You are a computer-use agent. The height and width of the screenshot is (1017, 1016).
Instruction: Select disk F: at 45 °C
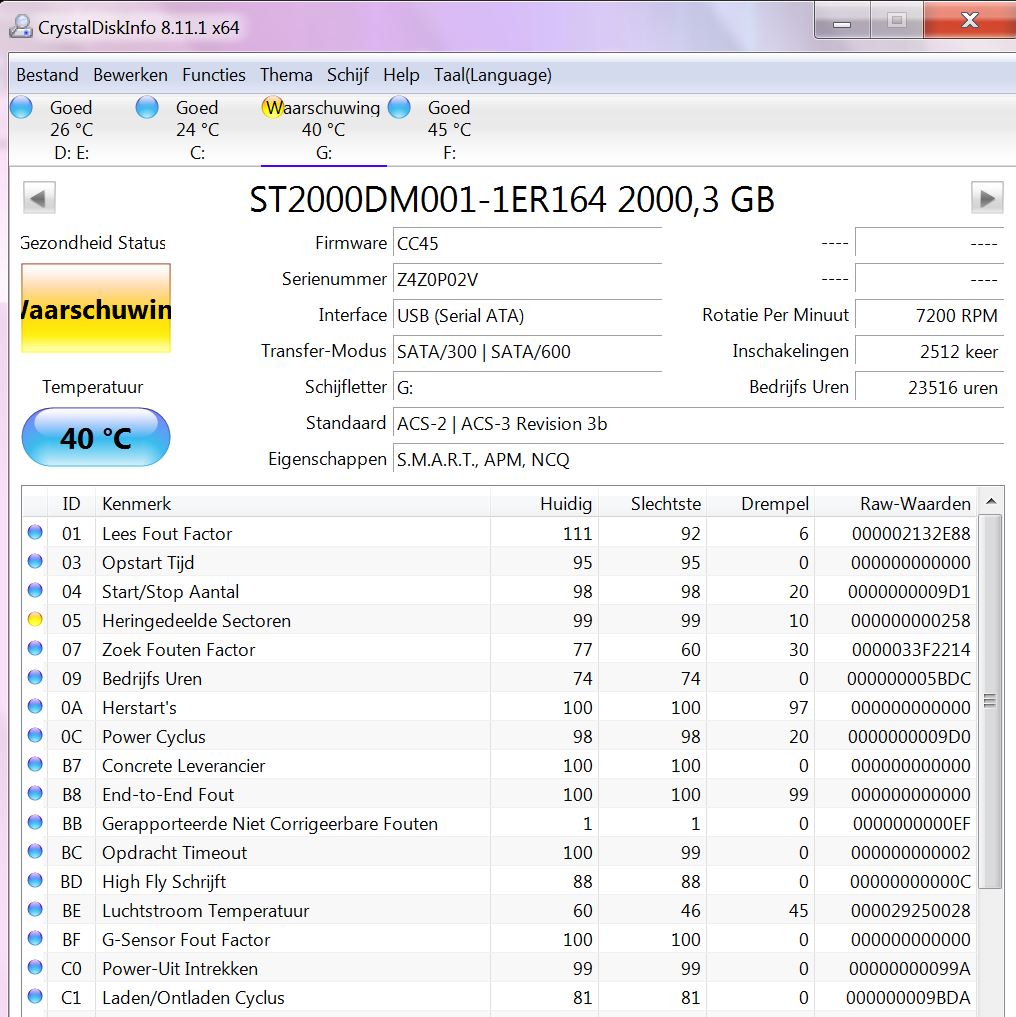pos(449,130)
